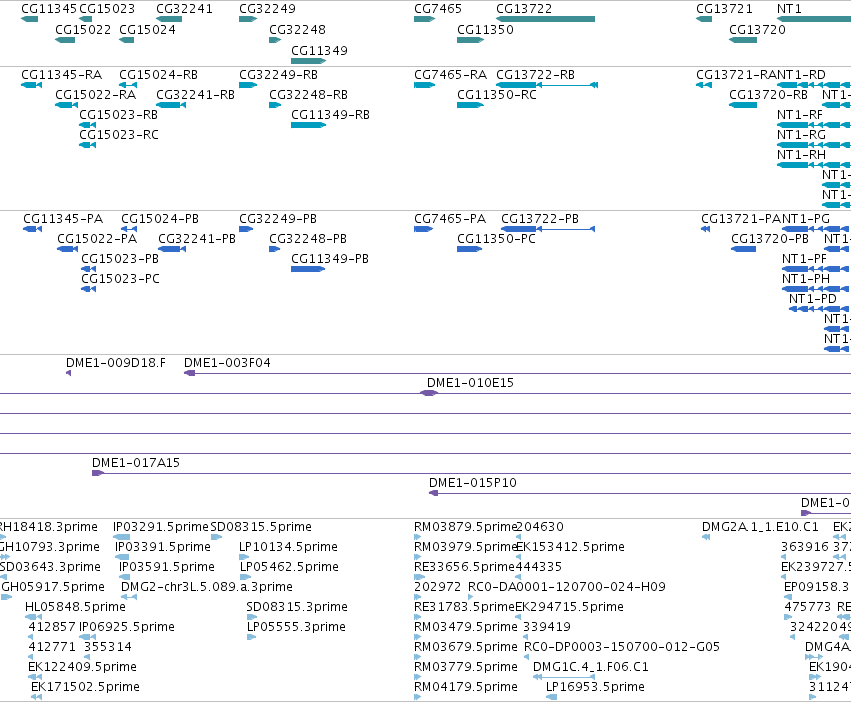Select transcript CG15024-RB
Screen dimensions: 851x702
(x=128, y=85)
